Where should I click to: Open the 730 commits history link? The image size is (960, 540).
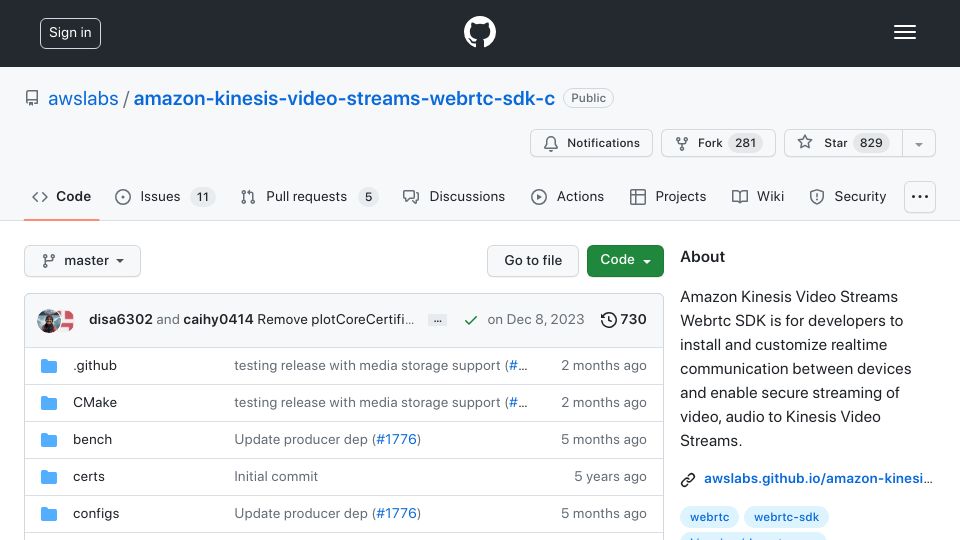[x=623, y=320]
